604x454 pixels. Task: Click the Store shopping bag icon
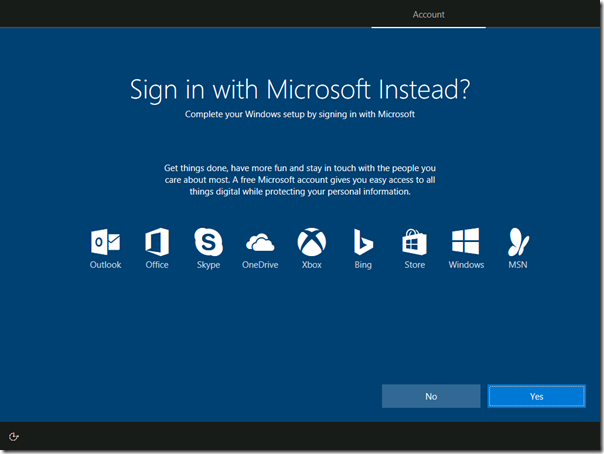click(414, 242)
